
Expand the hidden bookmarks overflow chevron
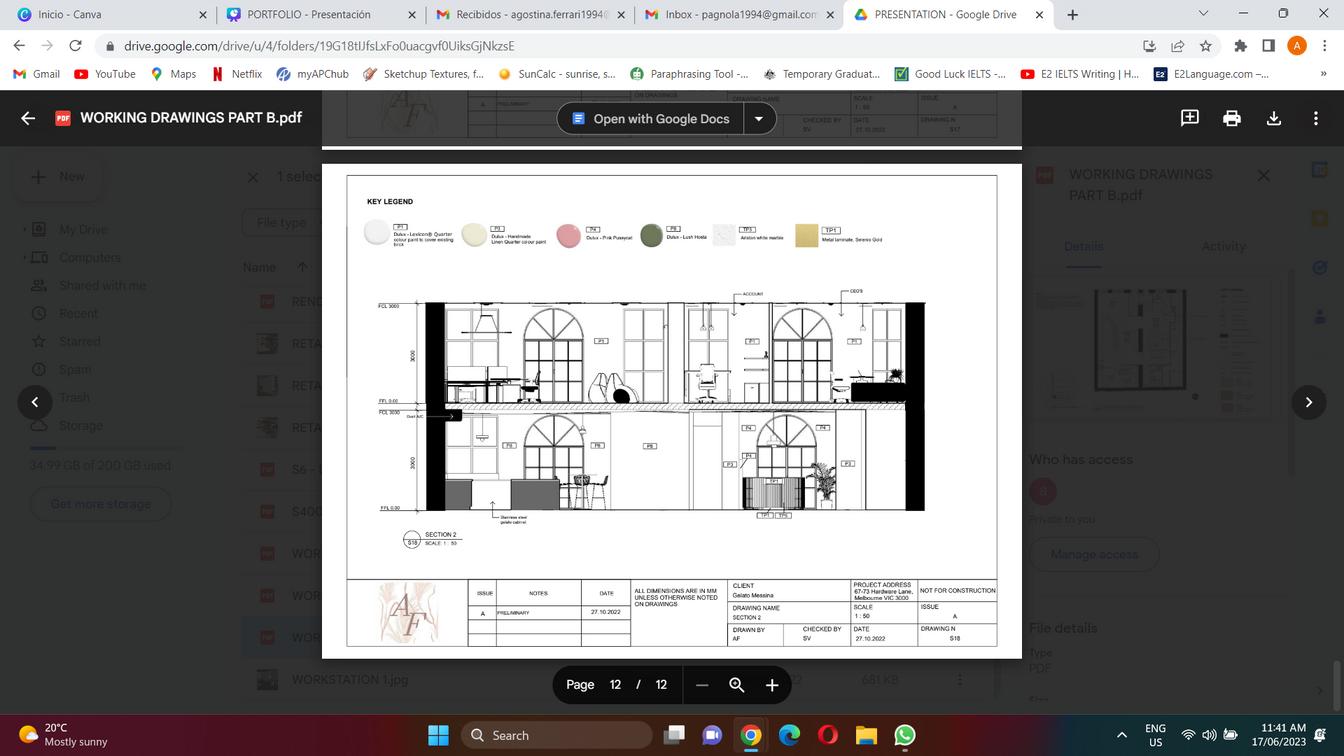coord(1324,74)
